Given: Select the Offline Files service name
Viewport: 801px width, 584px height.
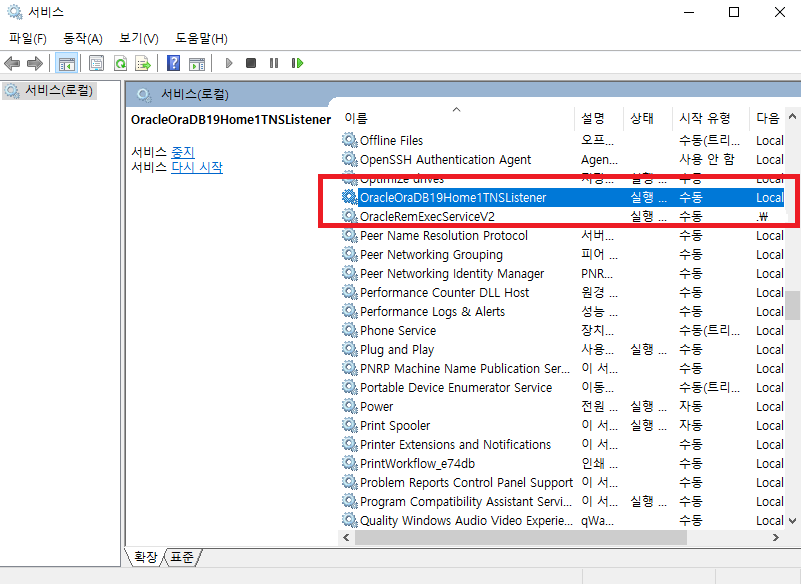Looking at the screenshot, I should point(391,141).
